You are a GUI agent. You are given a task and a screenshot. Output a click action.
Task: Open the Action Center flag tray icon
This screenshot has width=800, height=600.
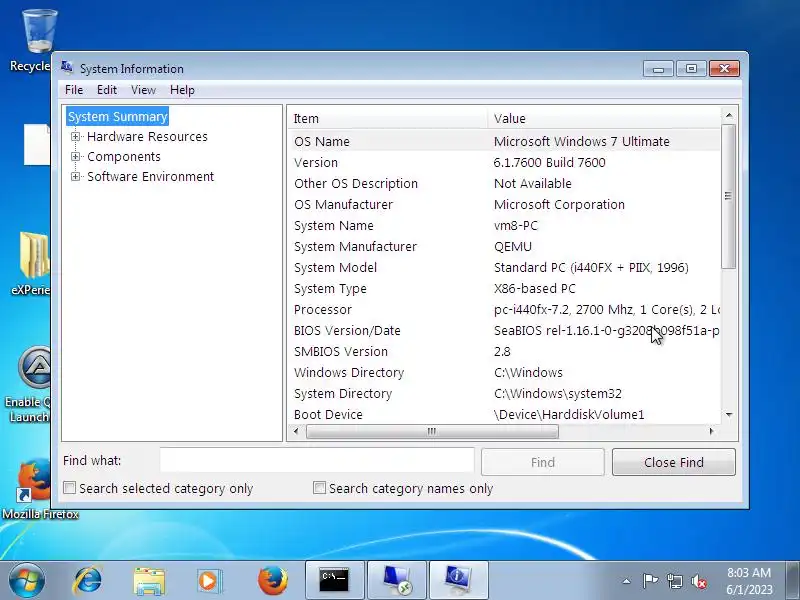point(650,581)
